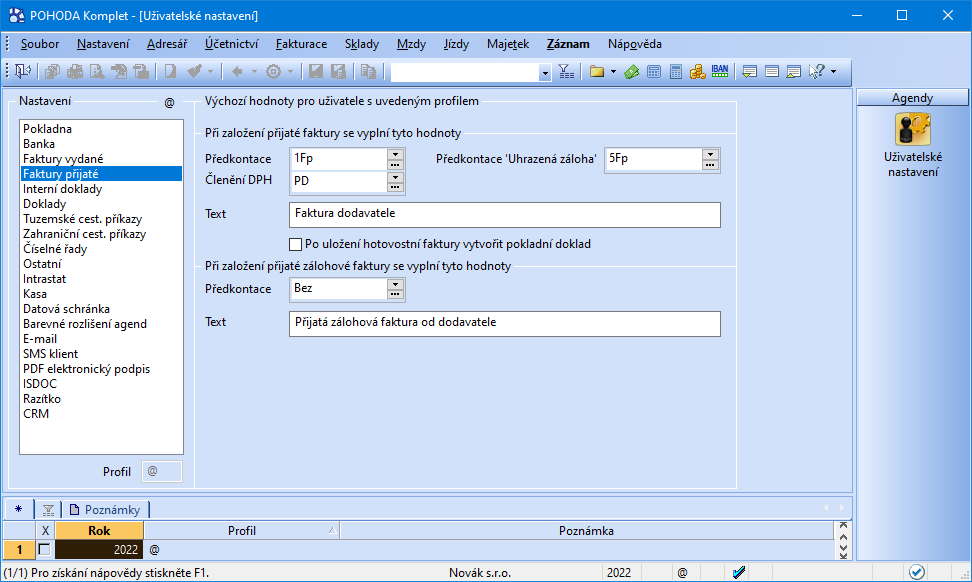Click the filter icon tab beside Poznámky

[48, 509]
